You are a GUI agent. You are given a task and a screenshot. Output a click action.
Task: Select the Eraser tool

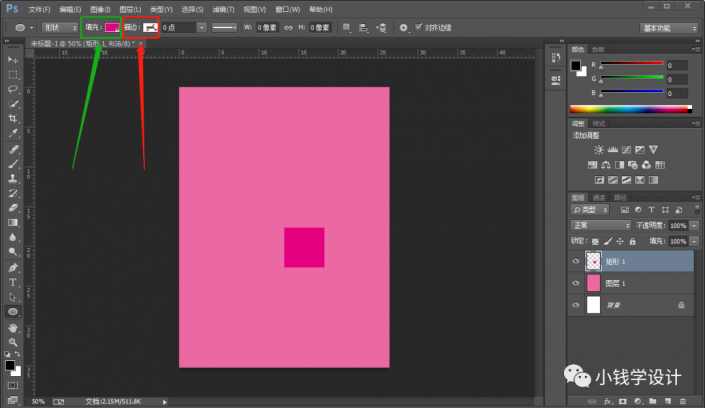coord(13,208)
